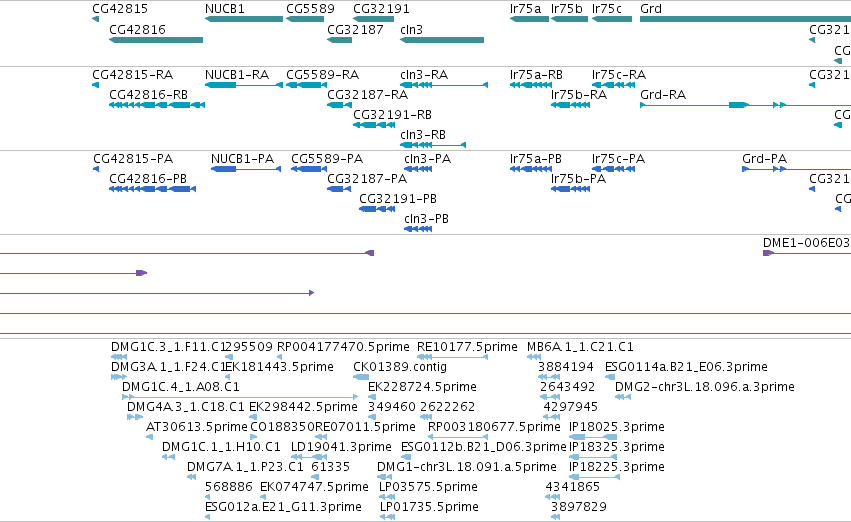Screen dimensions: 851x522
Task: Select the CK01389.contig feature
Action: (x=361, y=377)
